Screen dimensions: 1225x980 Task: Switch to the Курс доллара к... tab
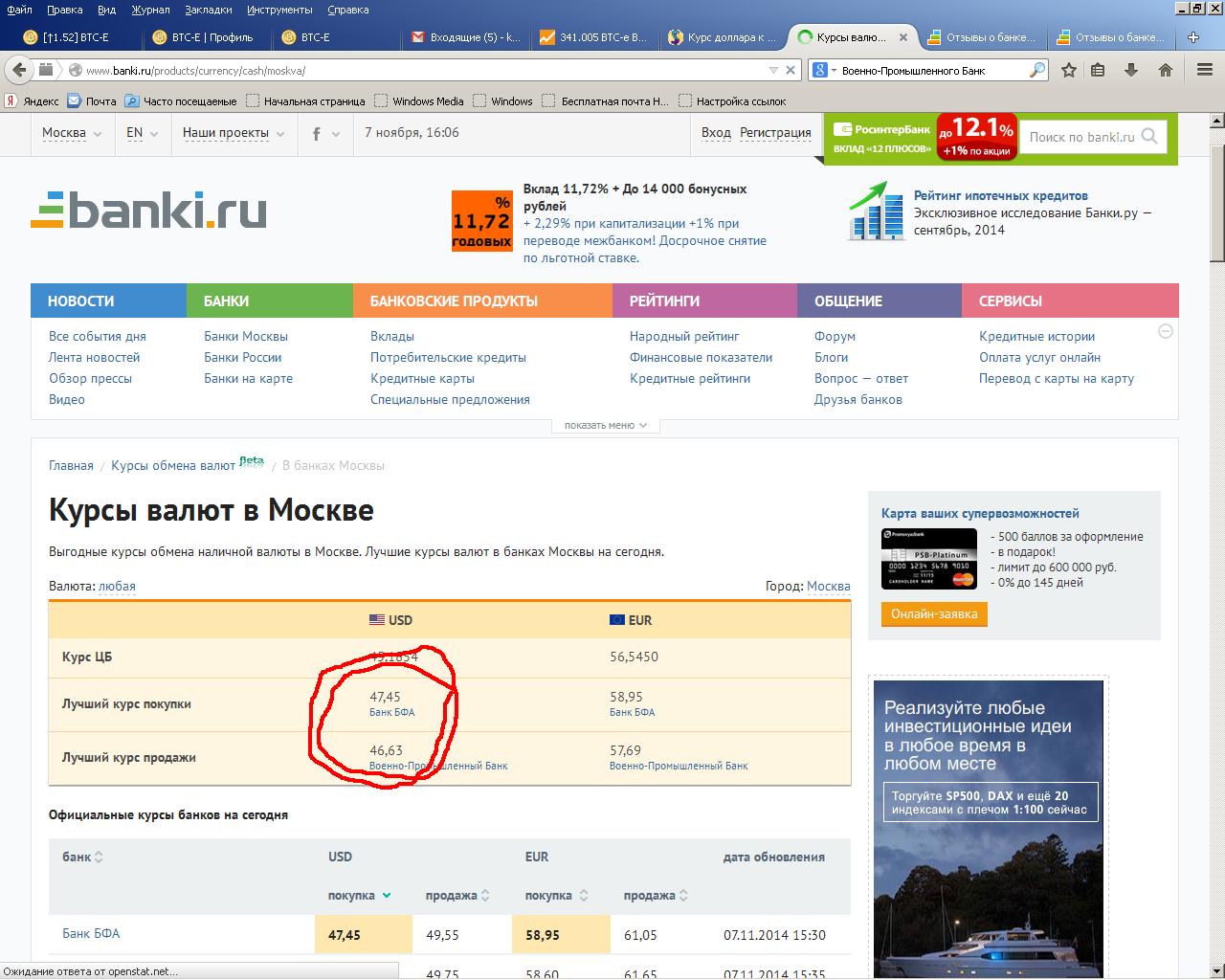point(724,37)
